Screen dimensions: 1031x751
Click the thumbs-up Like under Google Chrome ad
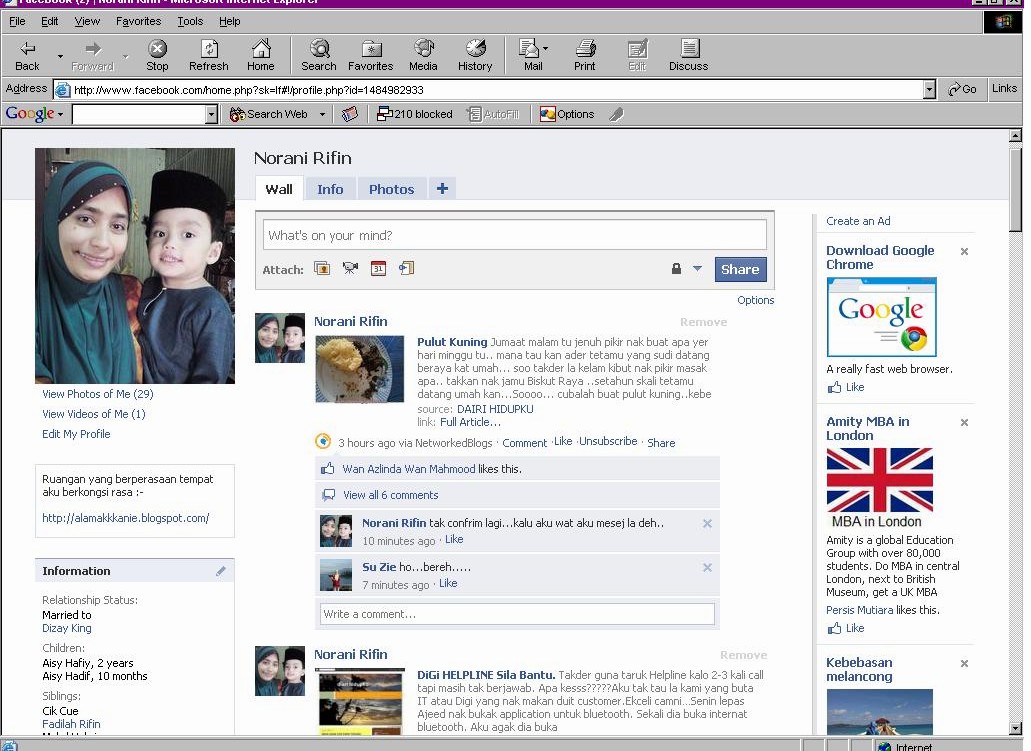846,387
